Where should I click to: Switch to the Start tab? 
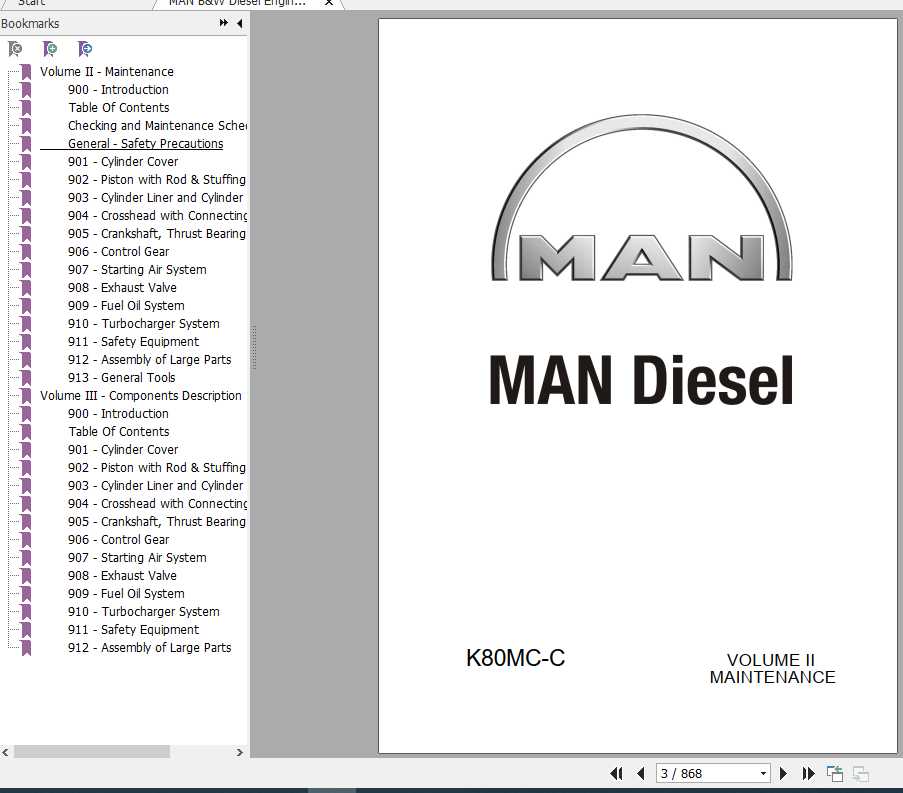click(32, 3)
